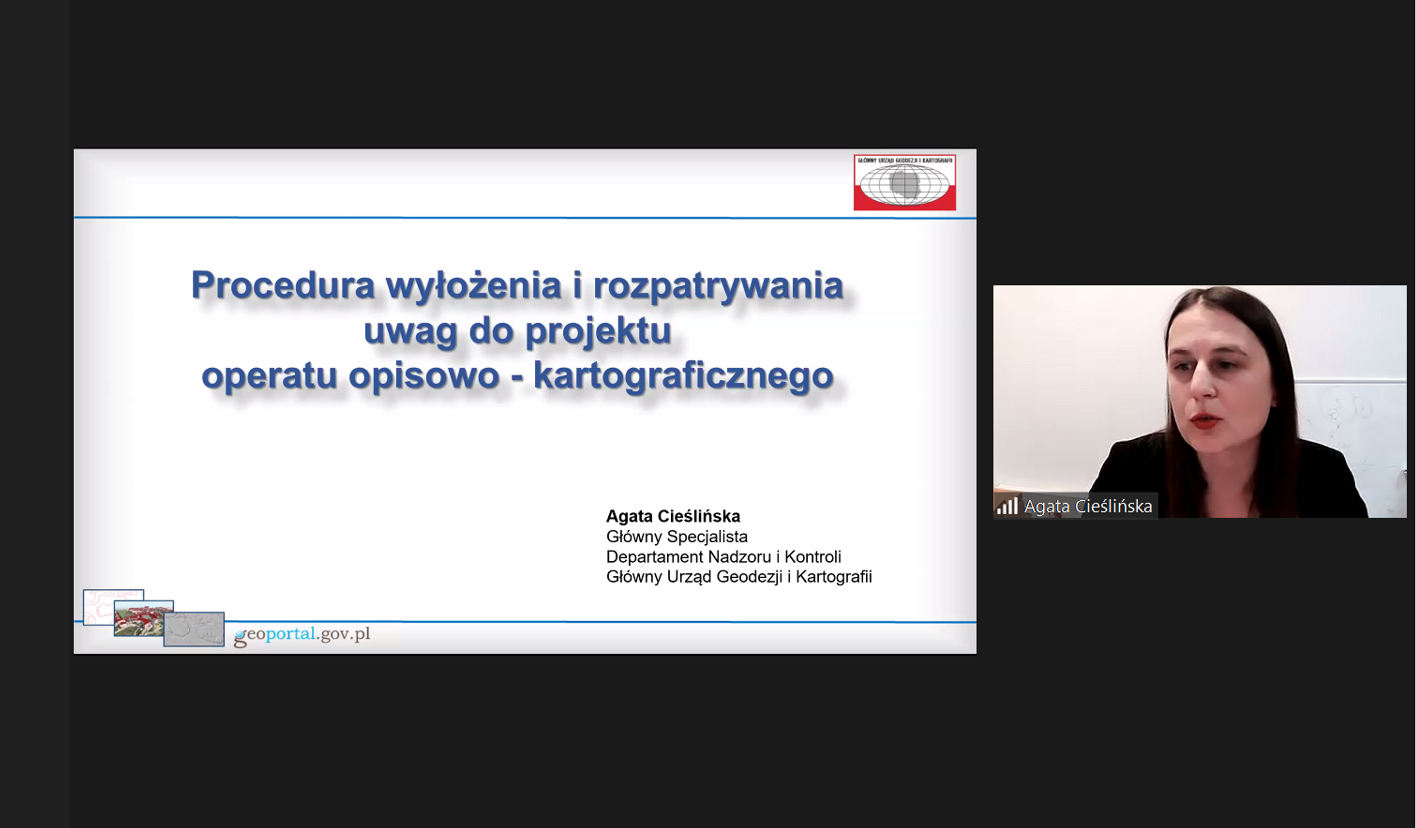The height and width of the screenshot is (828, 1416).
Task: Click the Agata Cieślińska name label on video
Action: tap(1088, 506)
